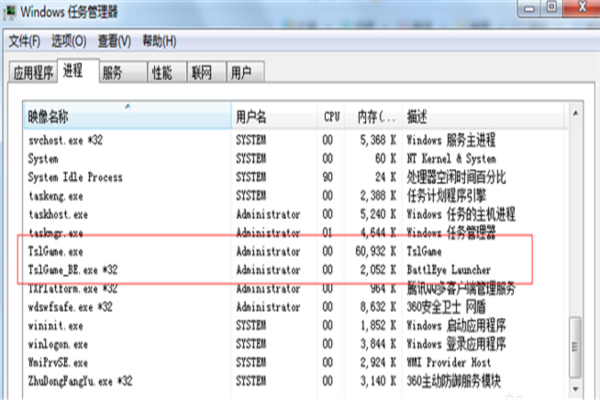Select the System Idle Process row
This screenshot has width=600, height=400.
coord(75,177)
